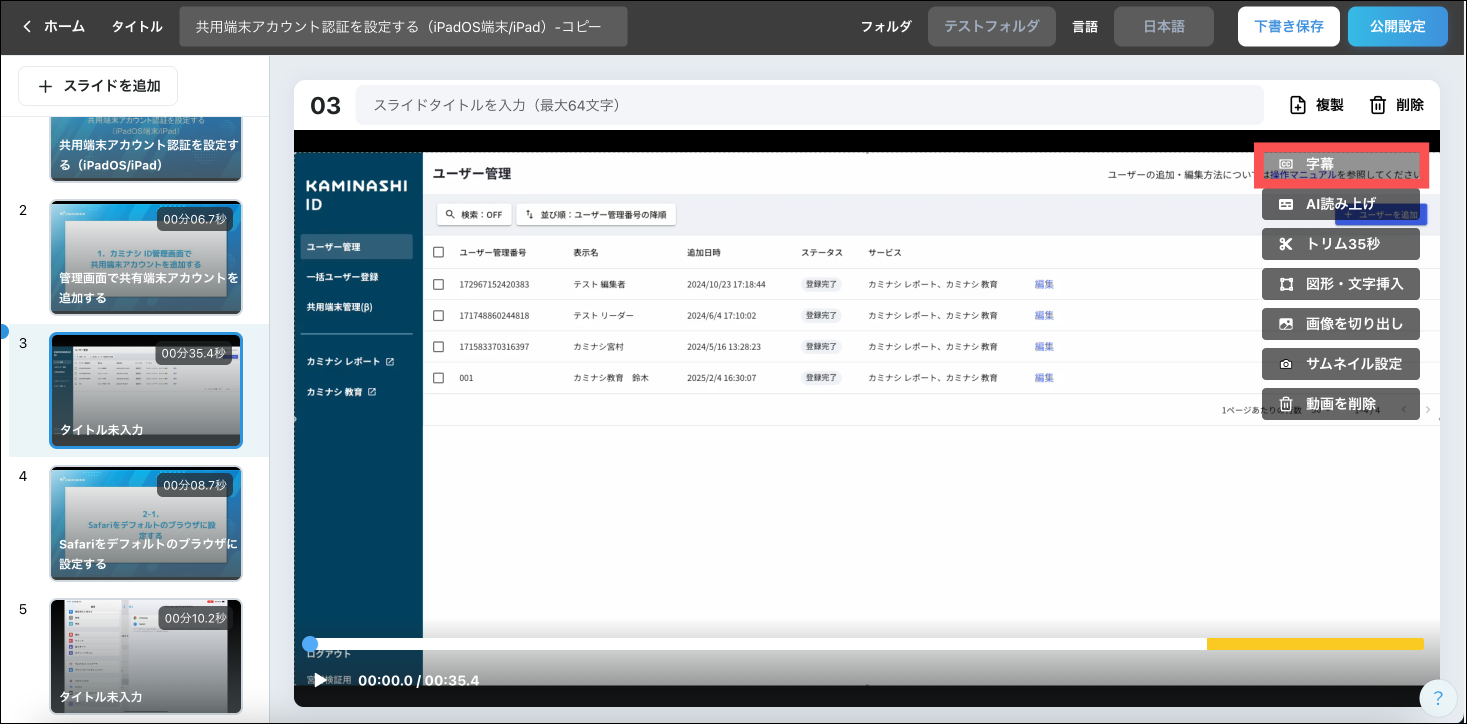Viewport: 1467px width, 724px height.
Task: Click the image icon in 画像を切り出し
Action: tap(1286, 324)
